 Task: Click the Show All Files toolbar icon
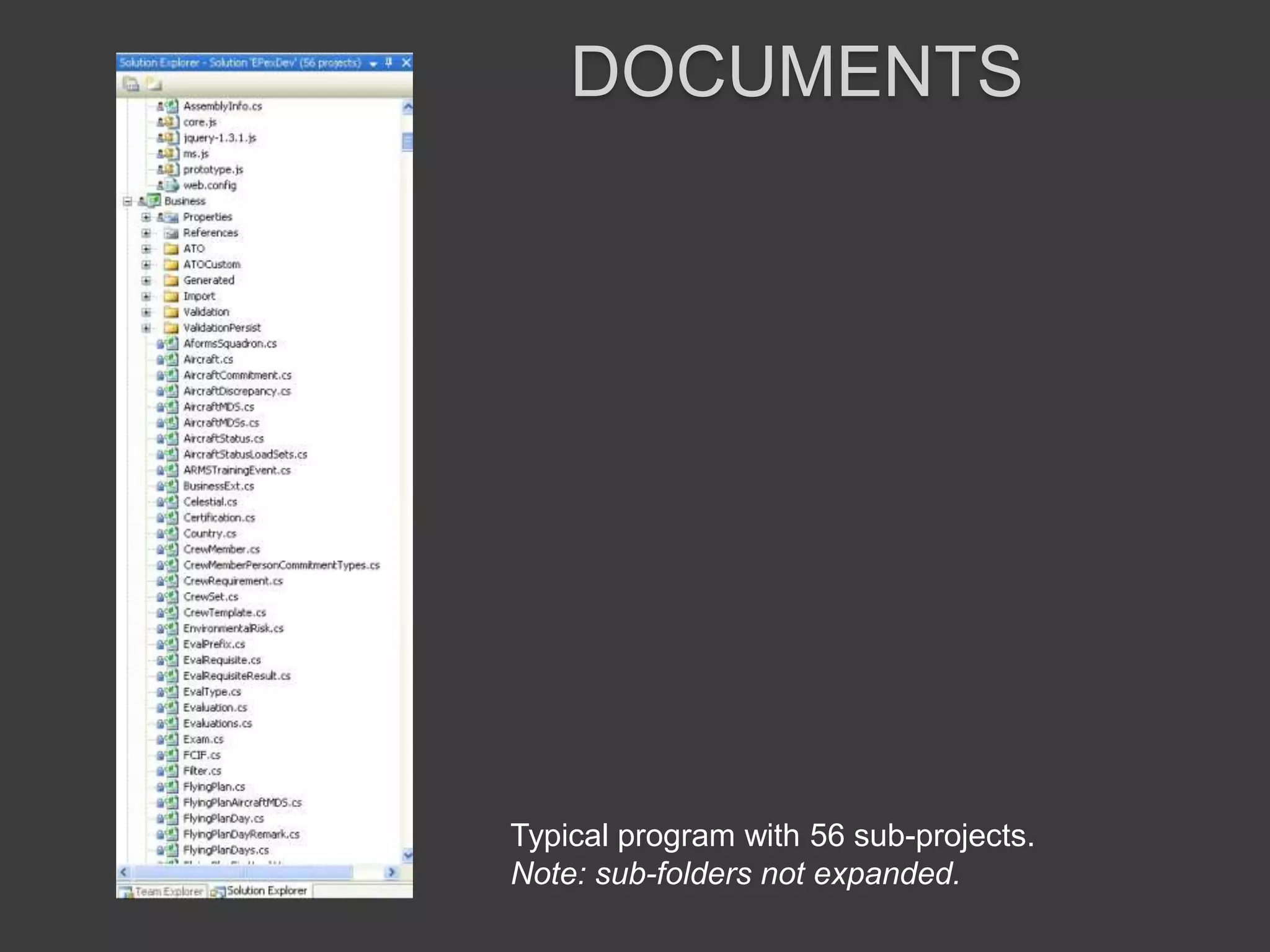point(154,84)
